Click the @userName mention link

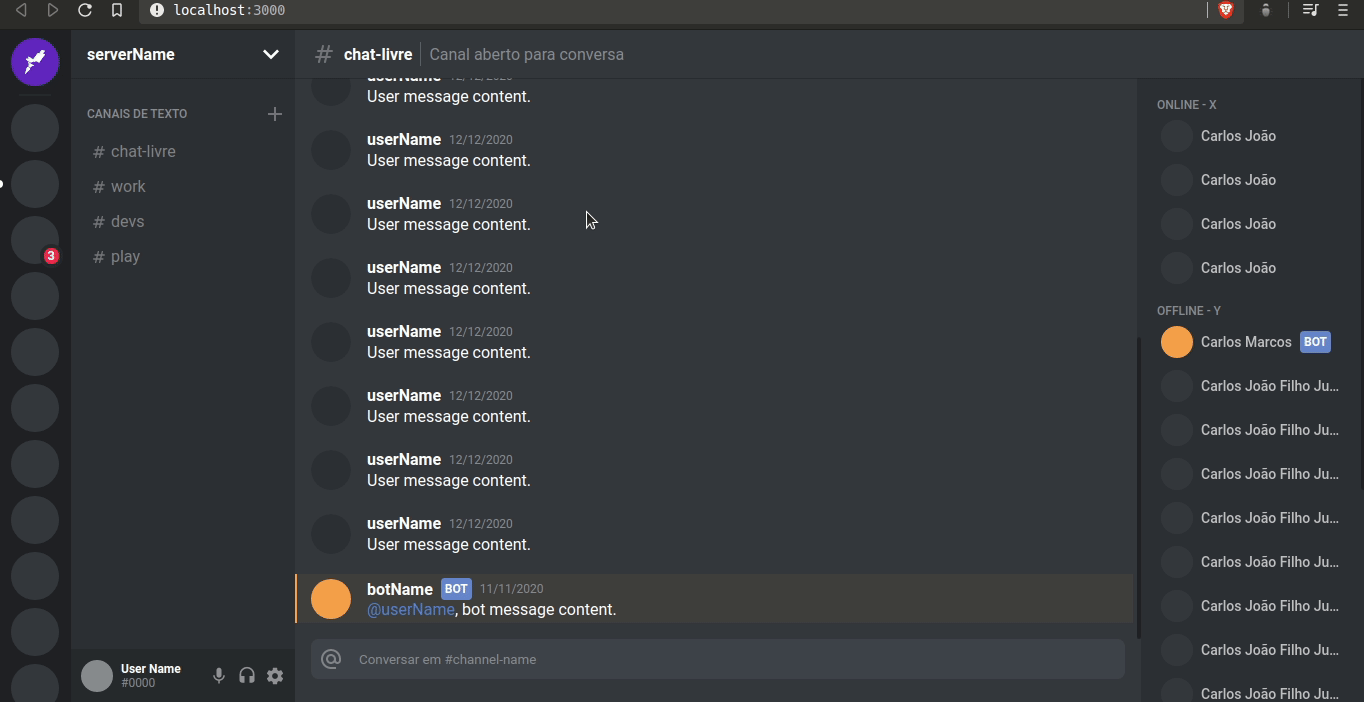410,610
